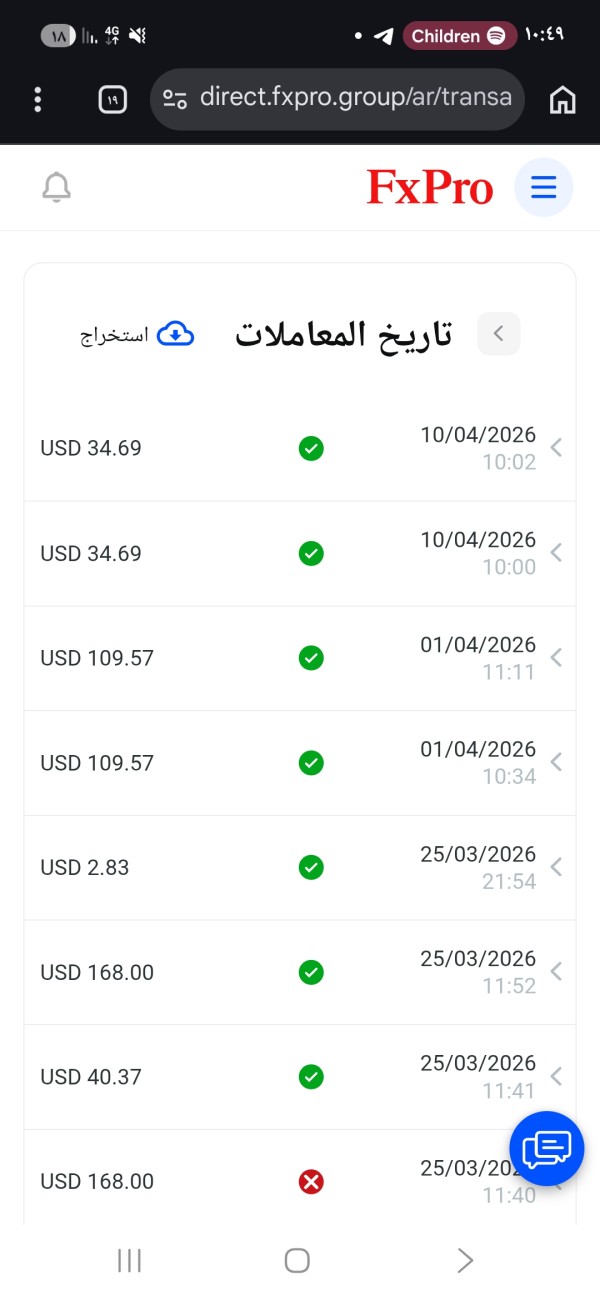Click green success status of 10:00 transaction

311,553
